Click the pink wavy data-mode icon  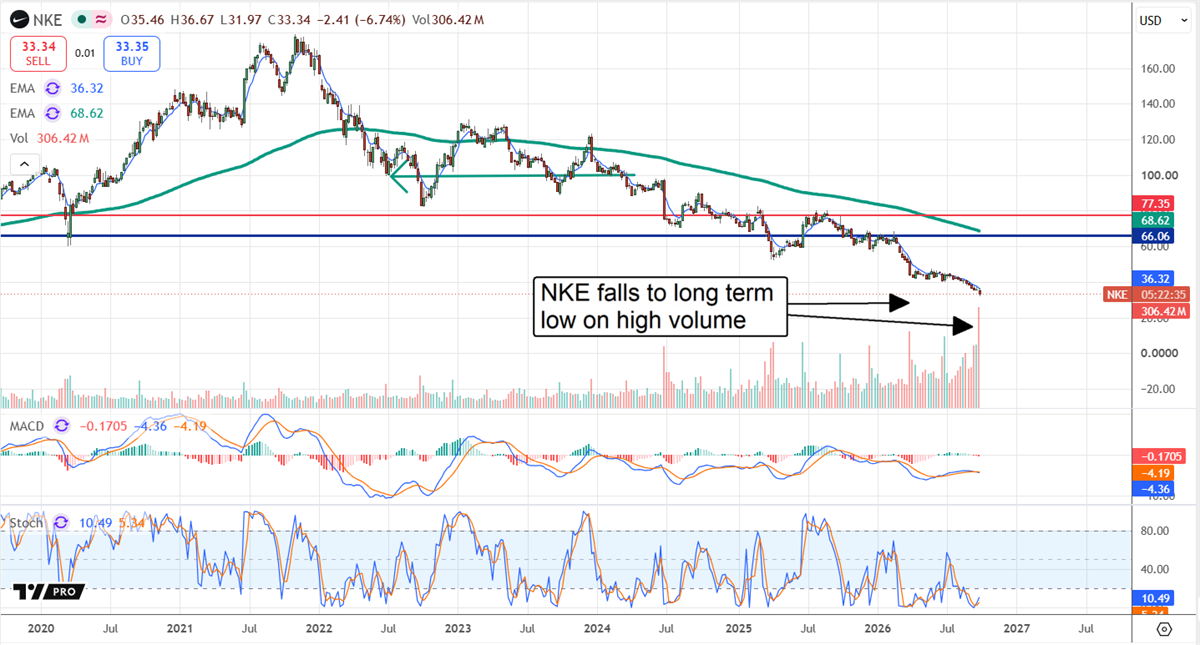point(101,20)
